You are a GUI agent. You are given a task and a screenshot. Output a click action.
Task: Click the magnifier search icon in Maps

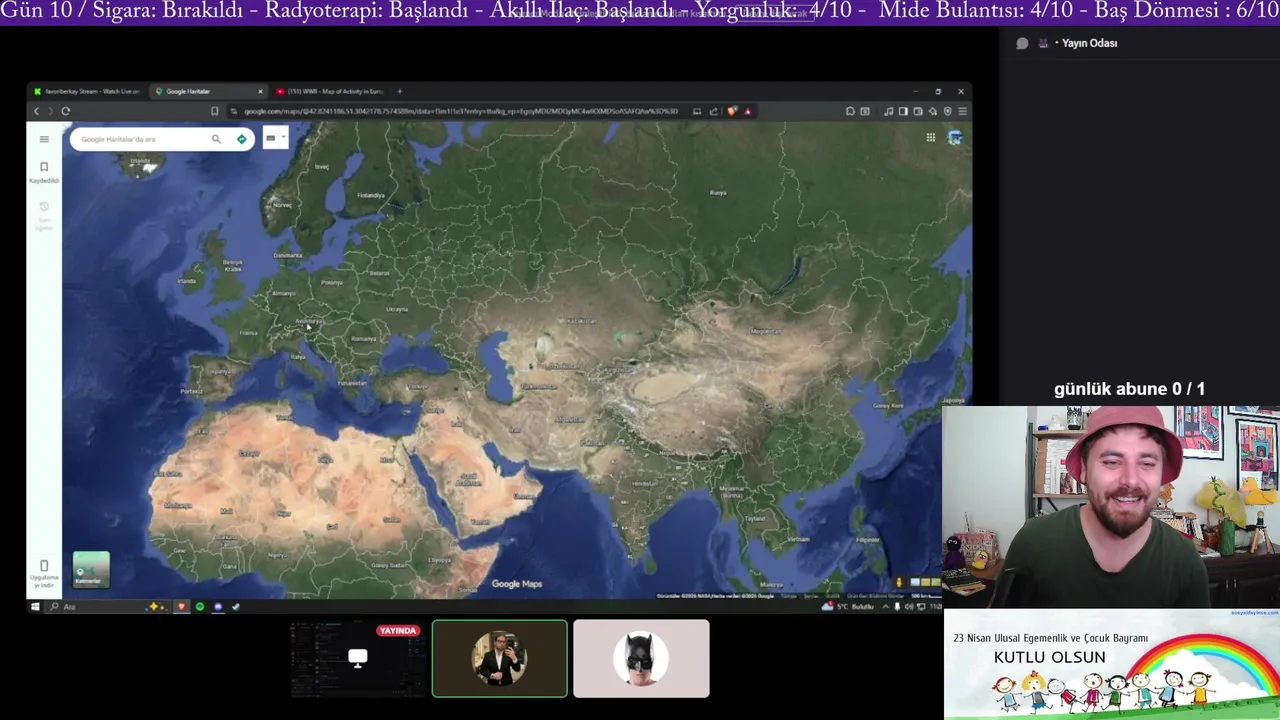216,139
